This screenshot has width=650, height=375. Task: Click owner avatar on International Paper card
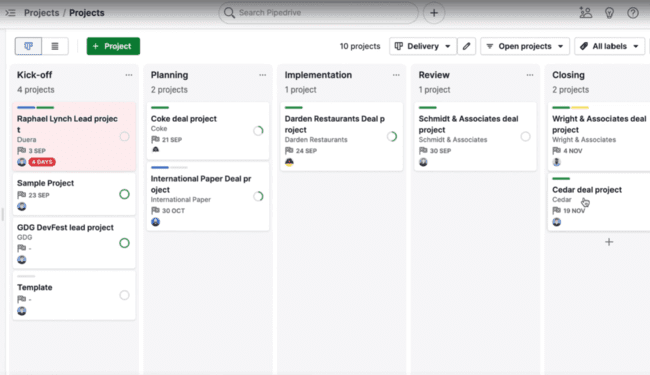tap(156, 222)
